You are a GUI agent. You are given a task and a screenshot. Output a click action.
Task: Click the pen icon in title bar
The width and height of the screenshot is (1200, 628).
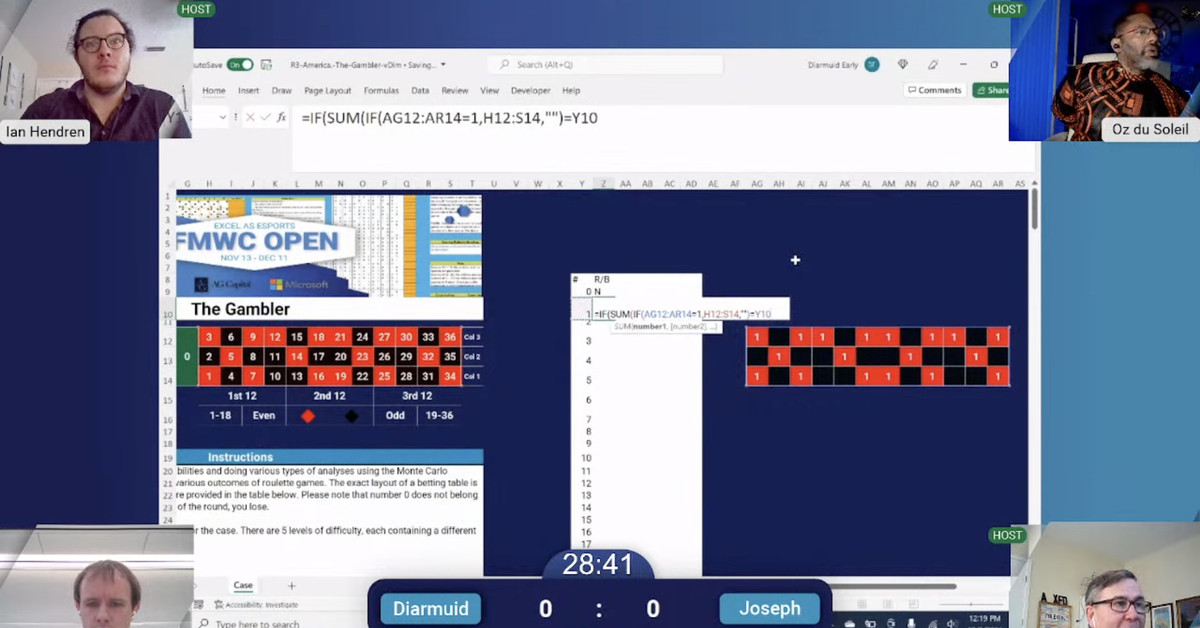click(x=933, y=65)
